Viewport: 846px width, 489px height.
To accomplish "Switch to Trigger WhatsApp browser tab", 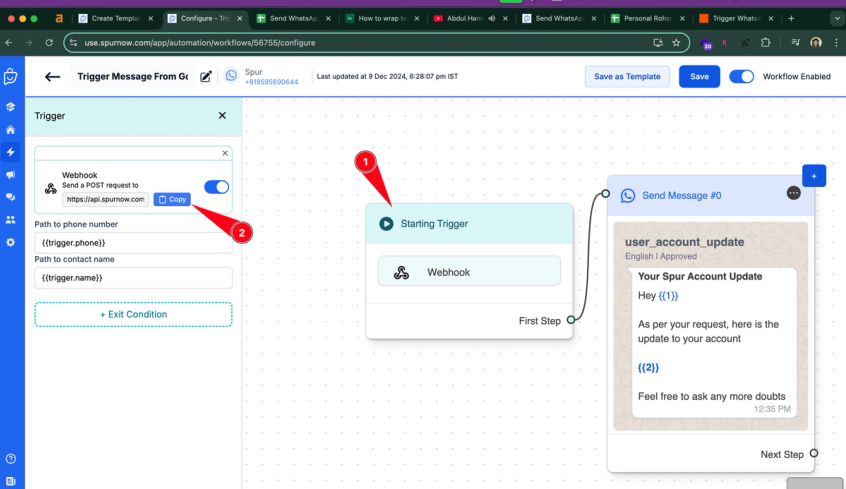I will pos(736,18).
